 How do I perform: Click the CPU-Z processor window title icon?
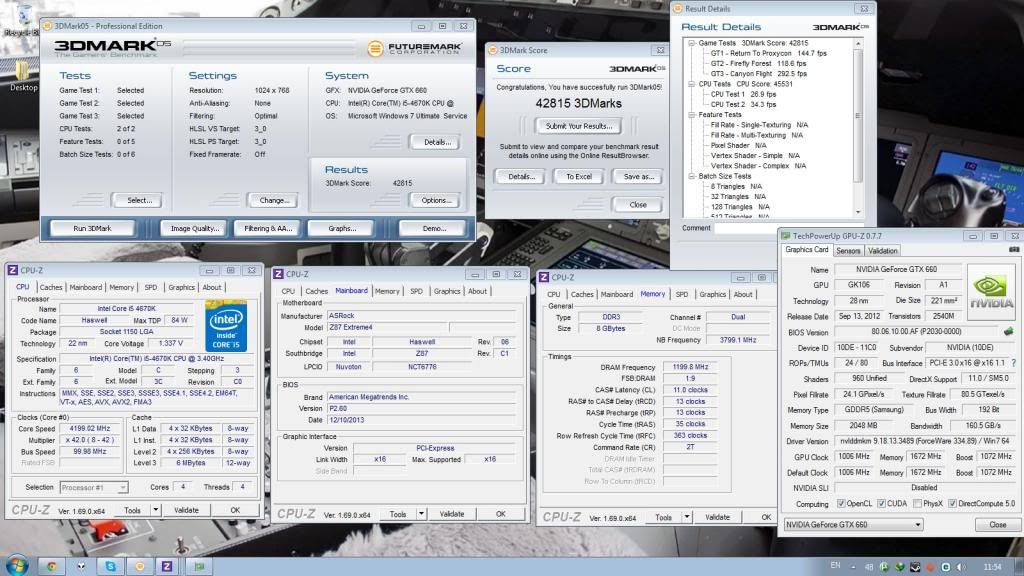(12, 270)
